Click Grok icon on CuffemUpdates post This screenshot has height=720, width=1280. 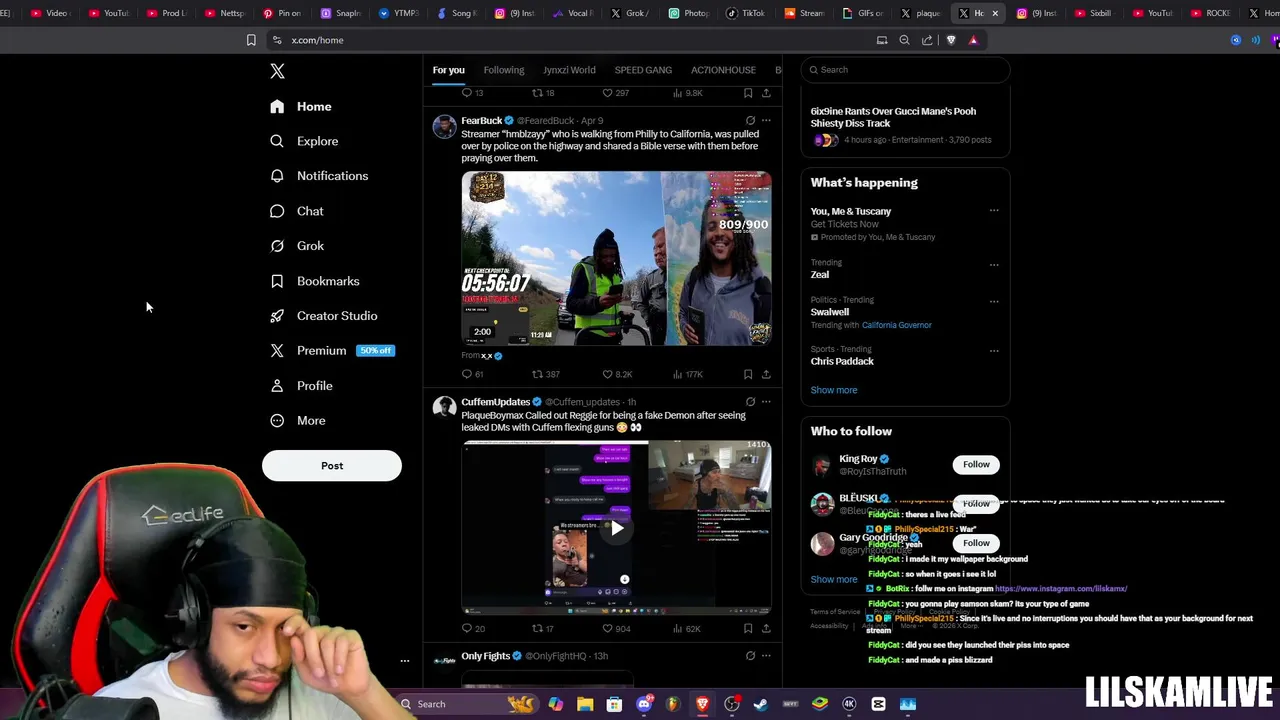750,402
